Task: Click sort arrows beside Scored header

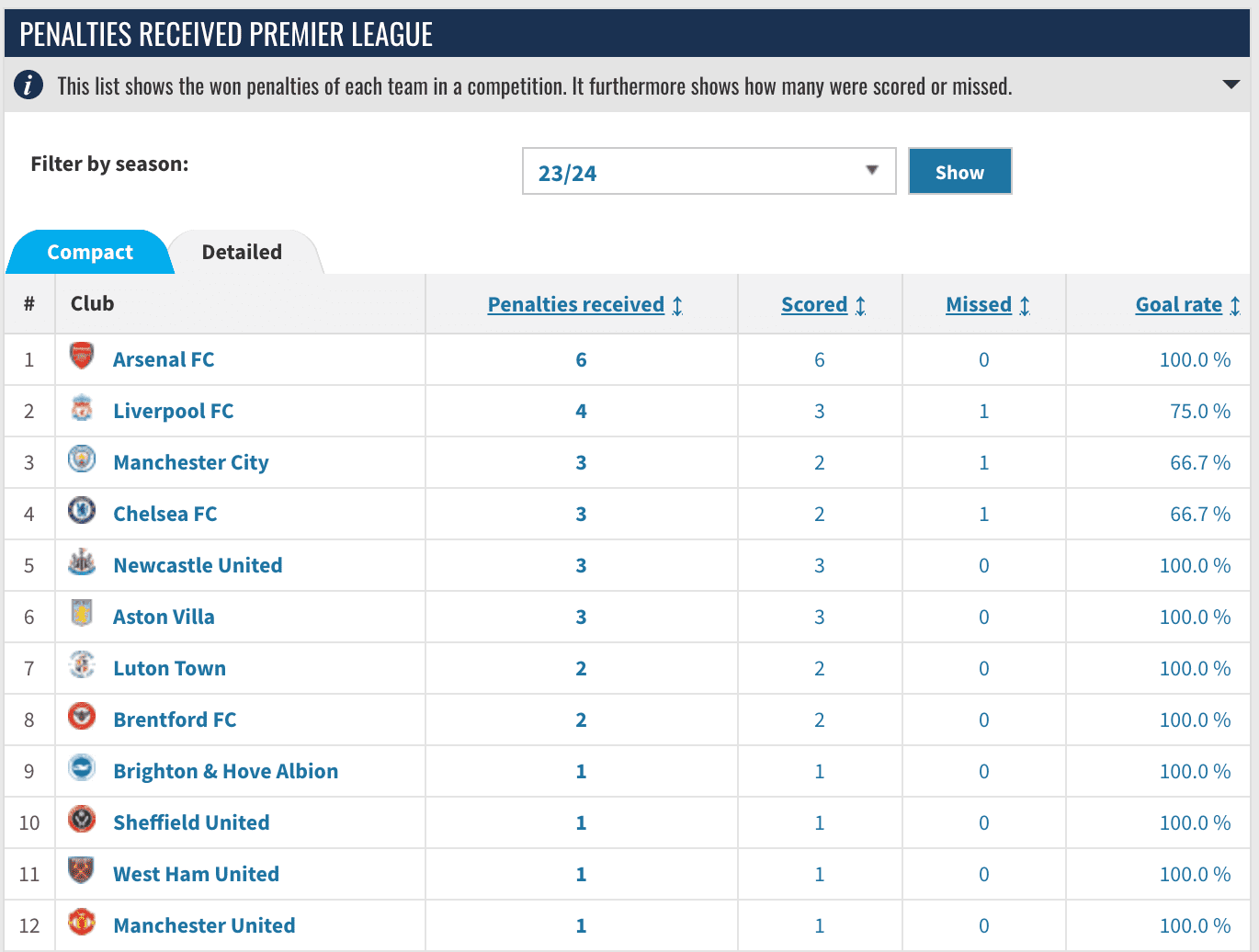Action: 860,305
